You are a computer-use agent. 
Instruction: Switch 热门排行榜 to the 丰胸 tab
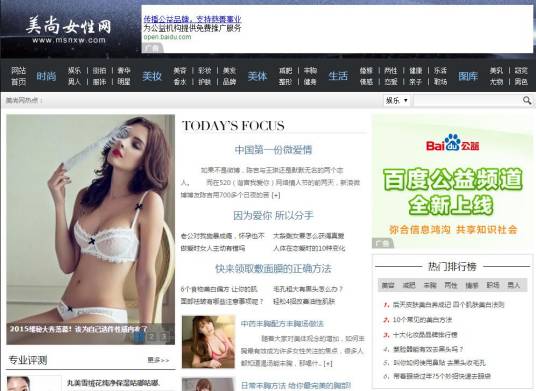430,285
